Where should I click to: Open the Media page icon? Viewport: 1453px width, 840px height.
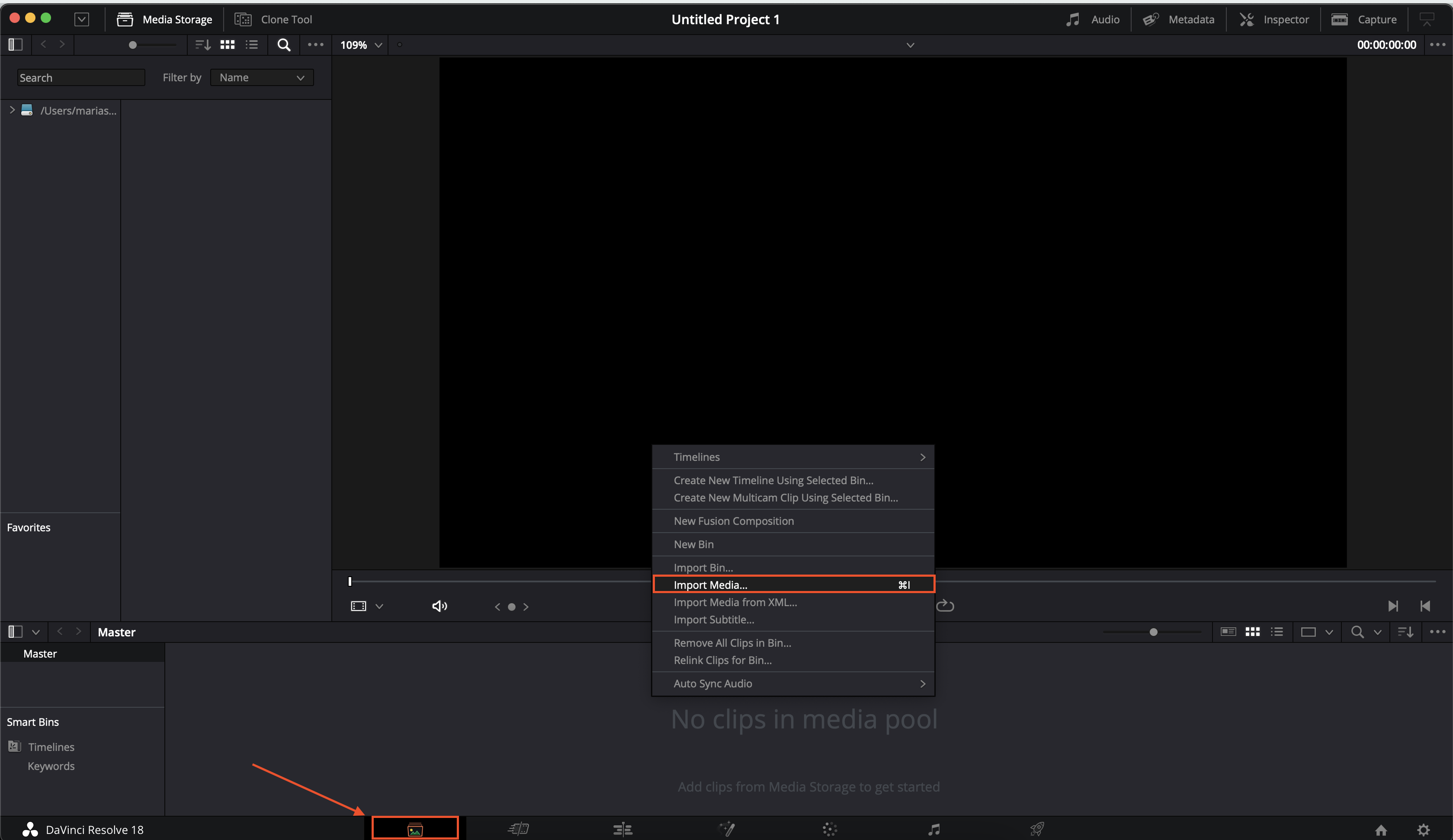[415, 830]
